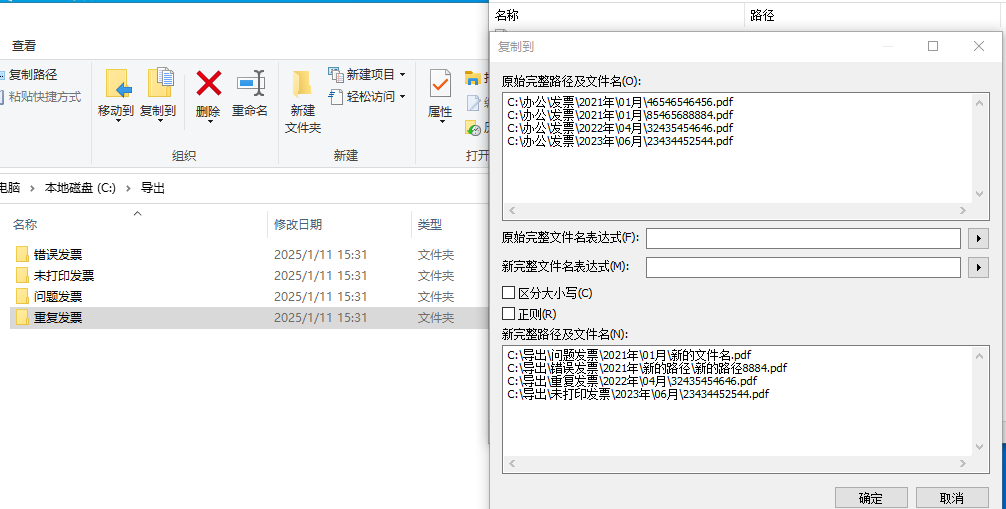Select the 未打印发票 folder icon
Viewport: 1006px width, 509px height.
pos(22,275)
